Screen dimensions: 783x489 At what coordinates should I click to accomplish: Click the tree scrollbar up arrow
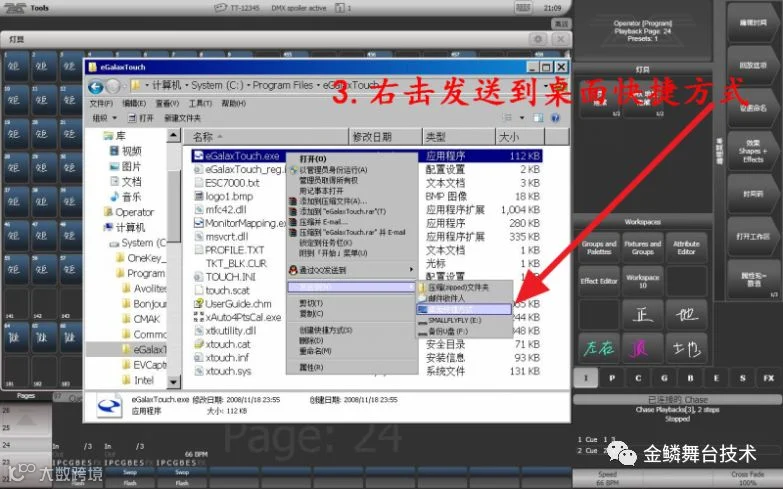(173, 135)
